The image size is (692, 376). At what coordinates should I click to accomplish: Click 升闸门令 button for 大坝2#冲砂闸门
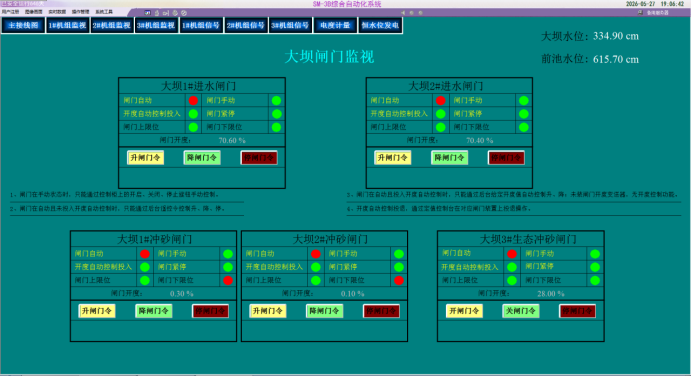[x=267, y=311]
